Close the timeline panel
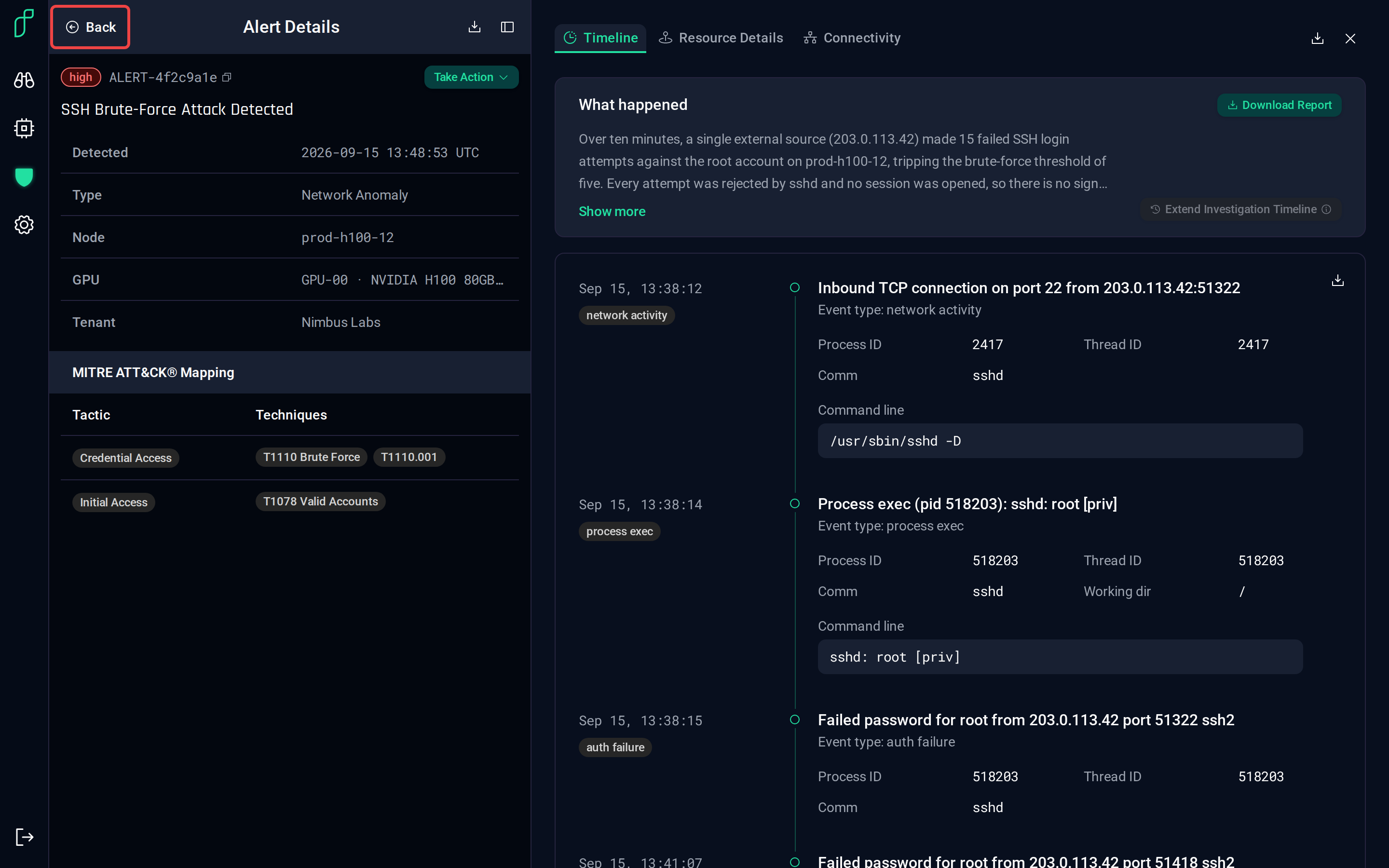This screenshot has width=1389, height=868. (1350, 39)
